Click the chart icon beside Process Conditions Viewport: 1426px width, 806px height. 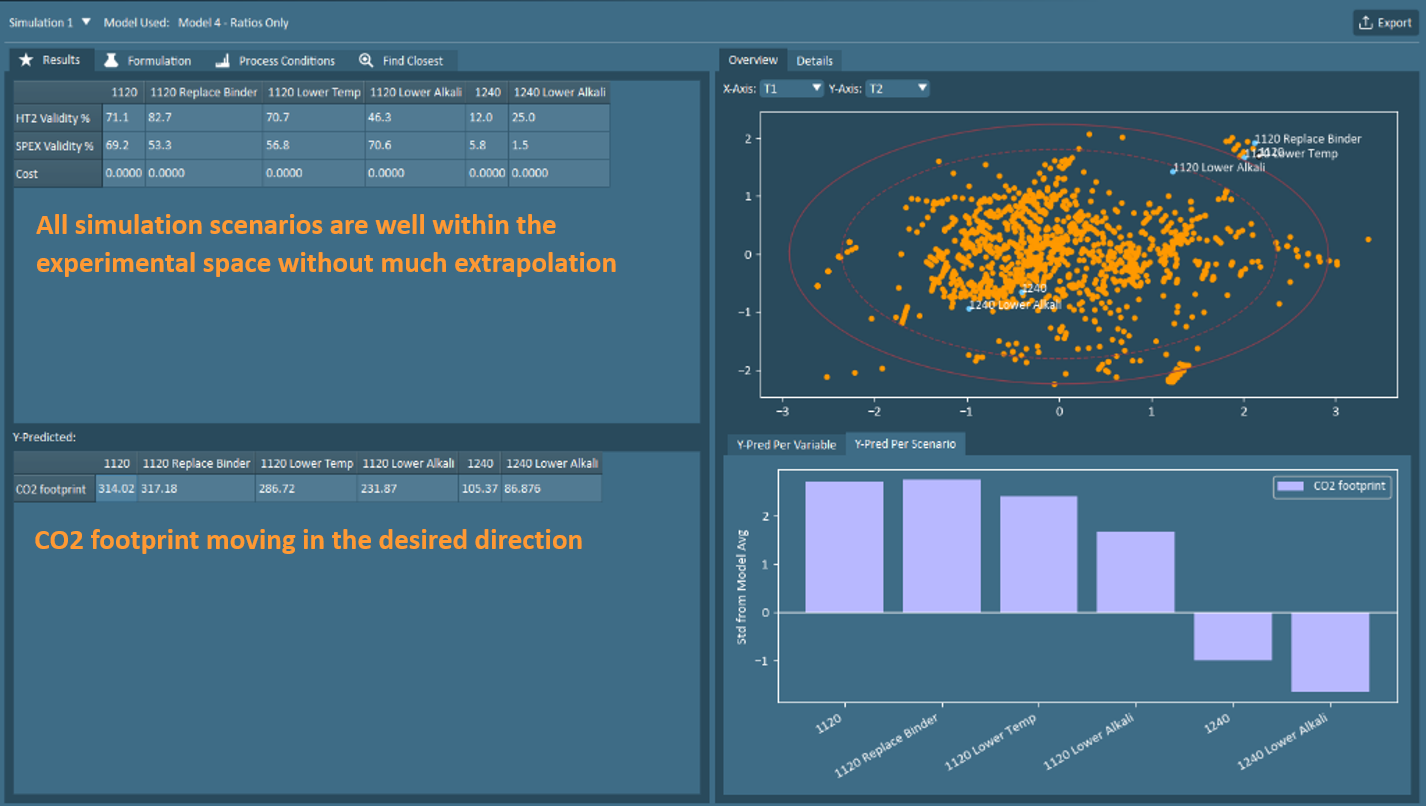point(222,60)
